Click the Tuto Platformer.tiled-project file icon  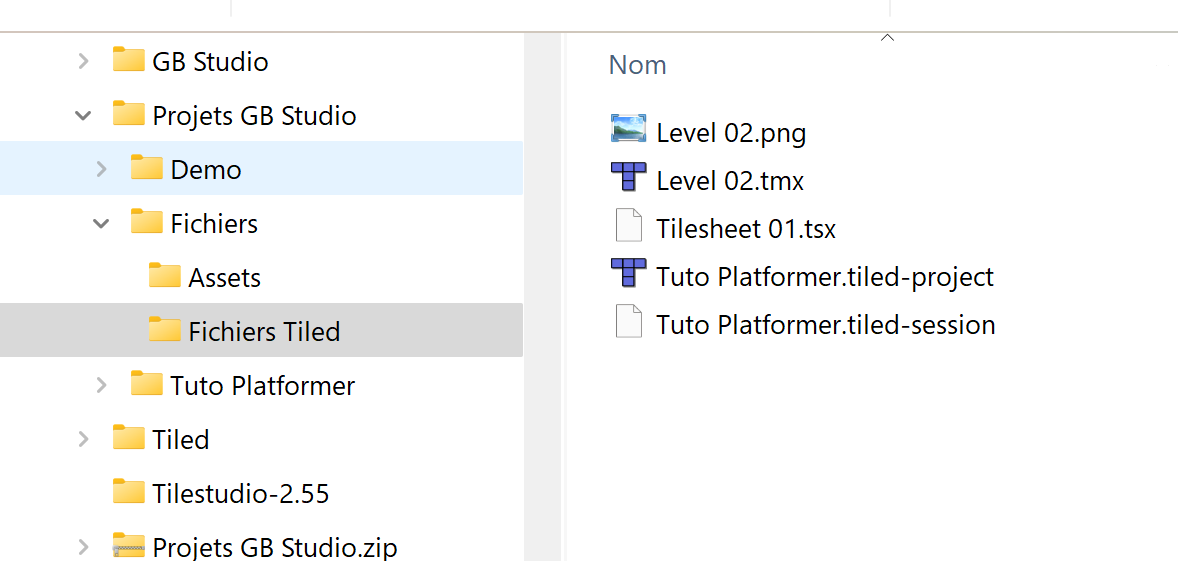point(628,274)
